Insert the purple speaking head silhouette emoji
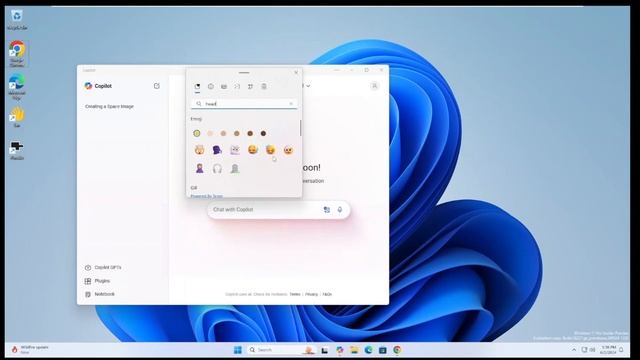Screen dimensions: 640x360 tap(217, 150)
